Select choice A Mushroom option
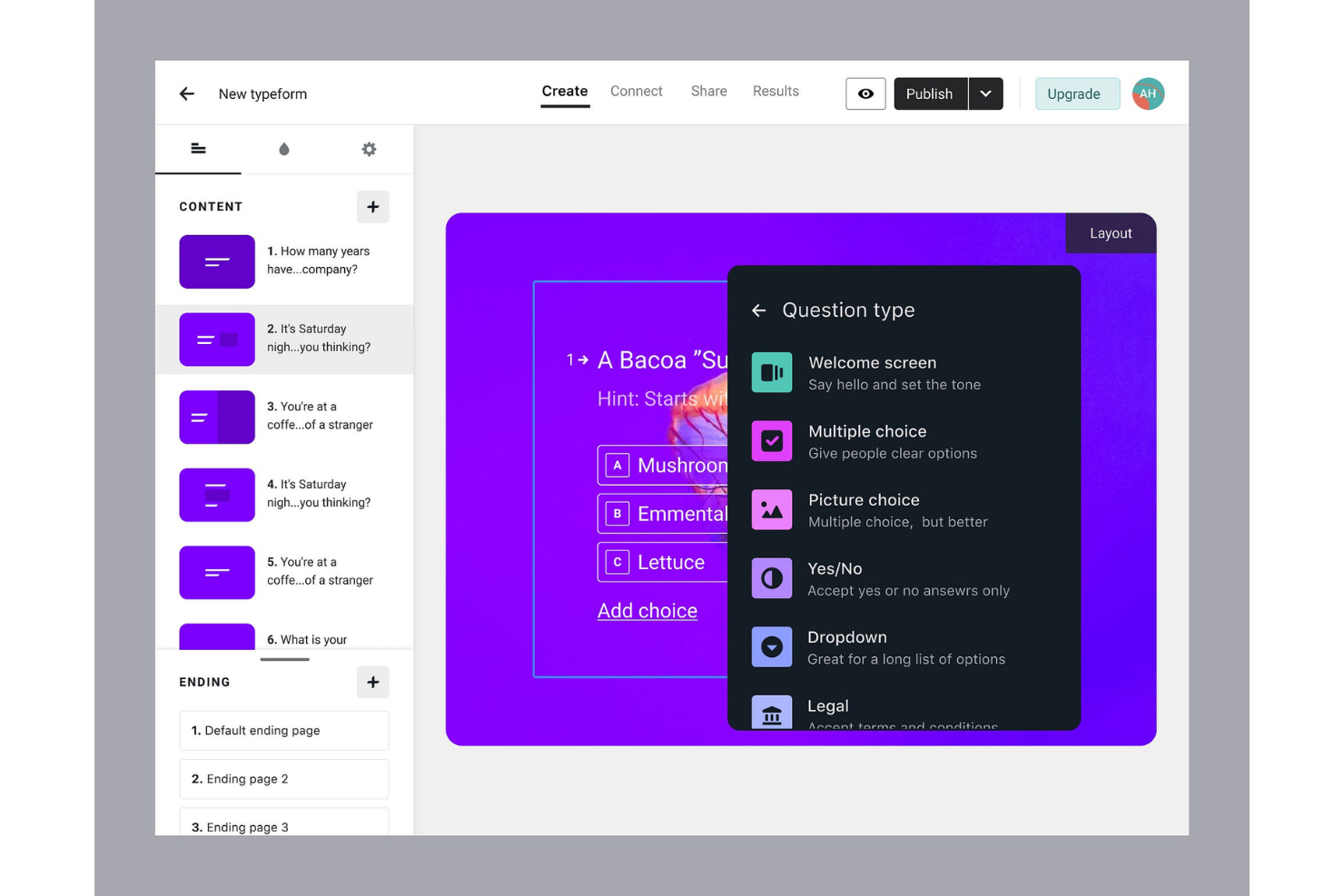The image size is (1344, 896). click(x=663, y=466)
